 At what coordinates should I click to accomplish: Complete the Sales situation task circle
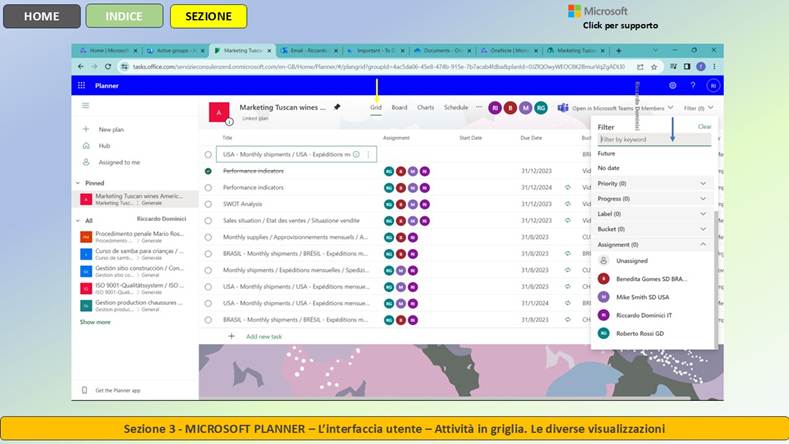[208, 220]
